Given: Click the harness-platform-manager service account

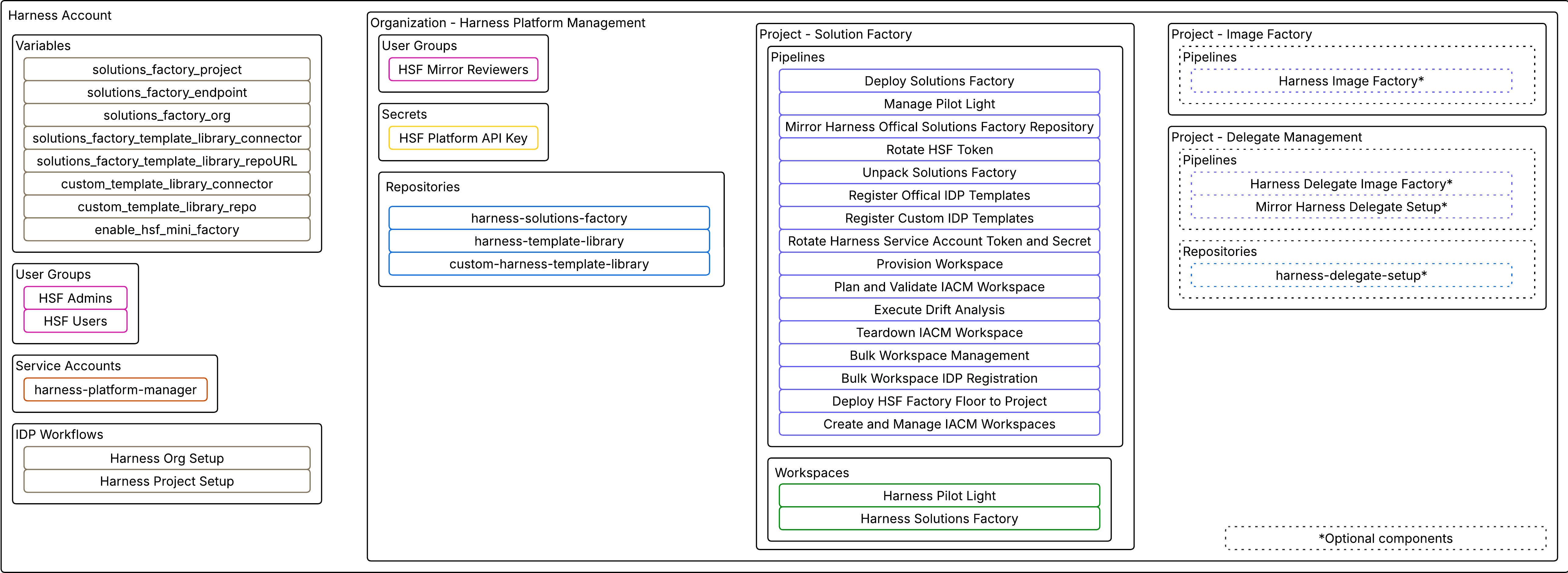Looking at the screenshot, I should (x=116, y=389).
